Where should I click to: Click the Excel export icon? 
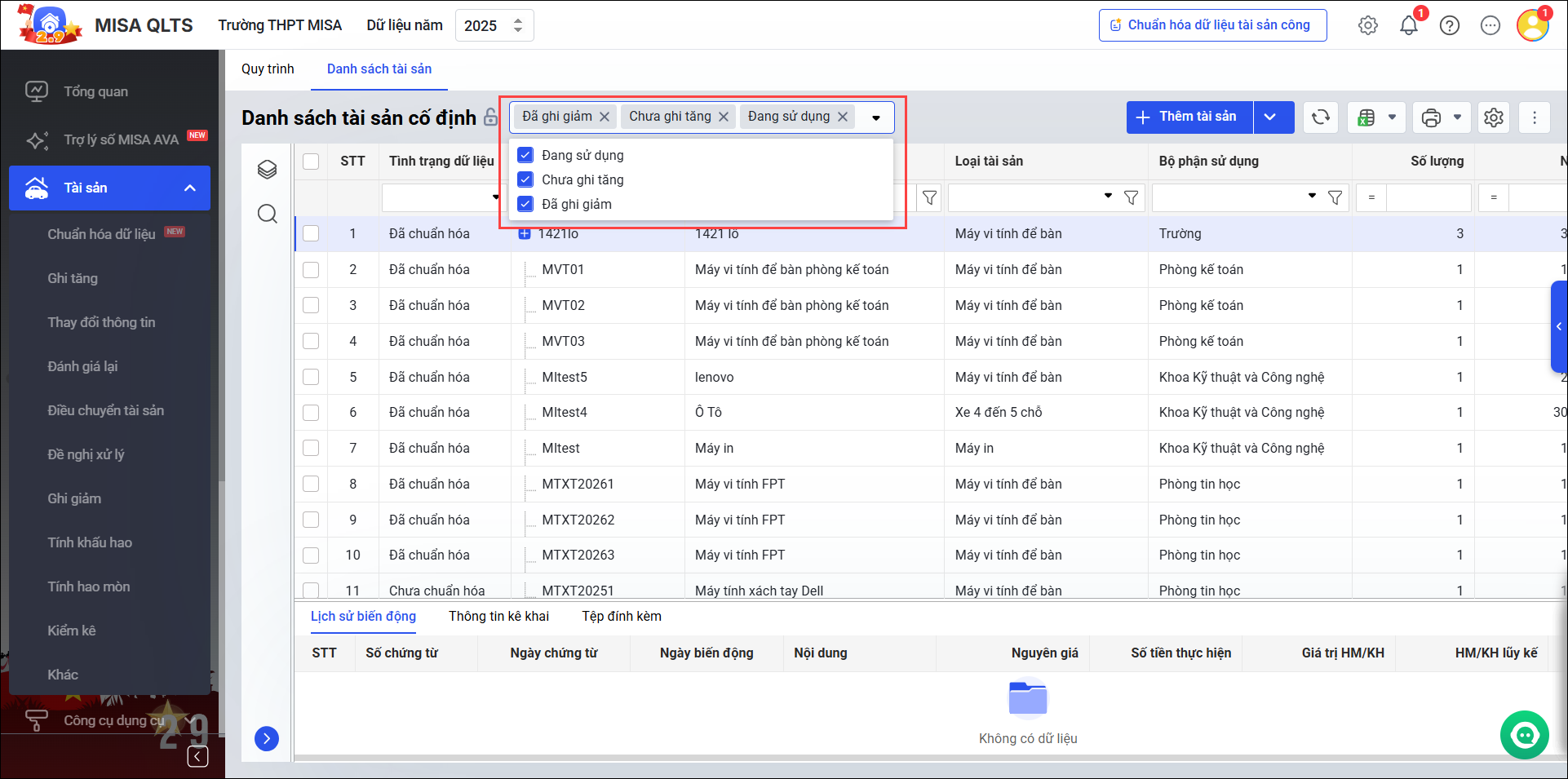coord(1366,117)
